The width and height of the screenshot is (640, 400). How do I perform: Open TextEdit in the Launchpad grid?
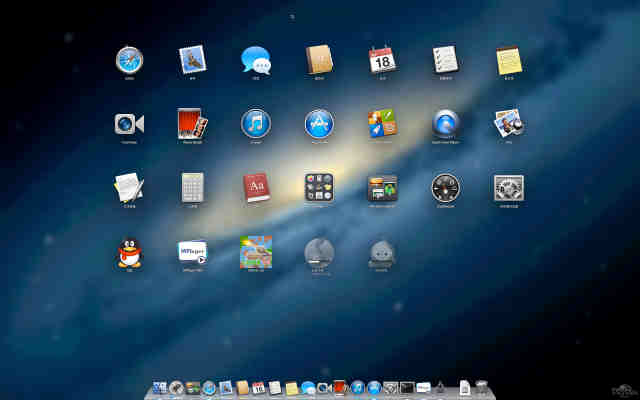[129, 187]
